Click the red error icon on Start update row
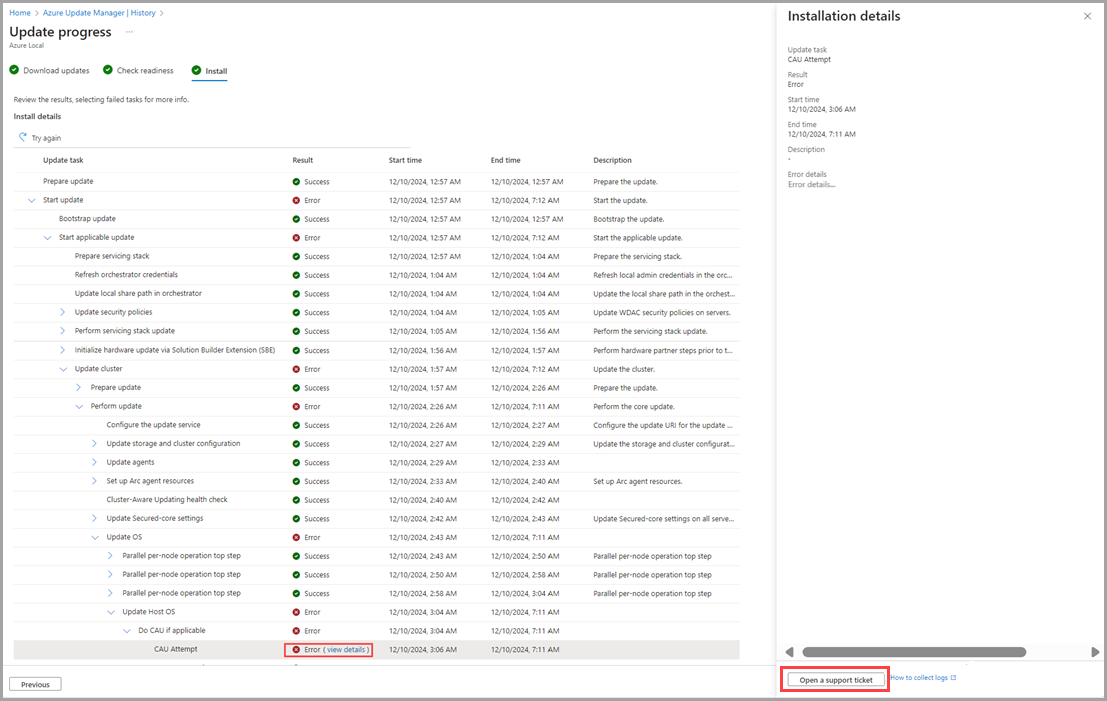This screenshot has height=701, width=1107. point(294,199)
